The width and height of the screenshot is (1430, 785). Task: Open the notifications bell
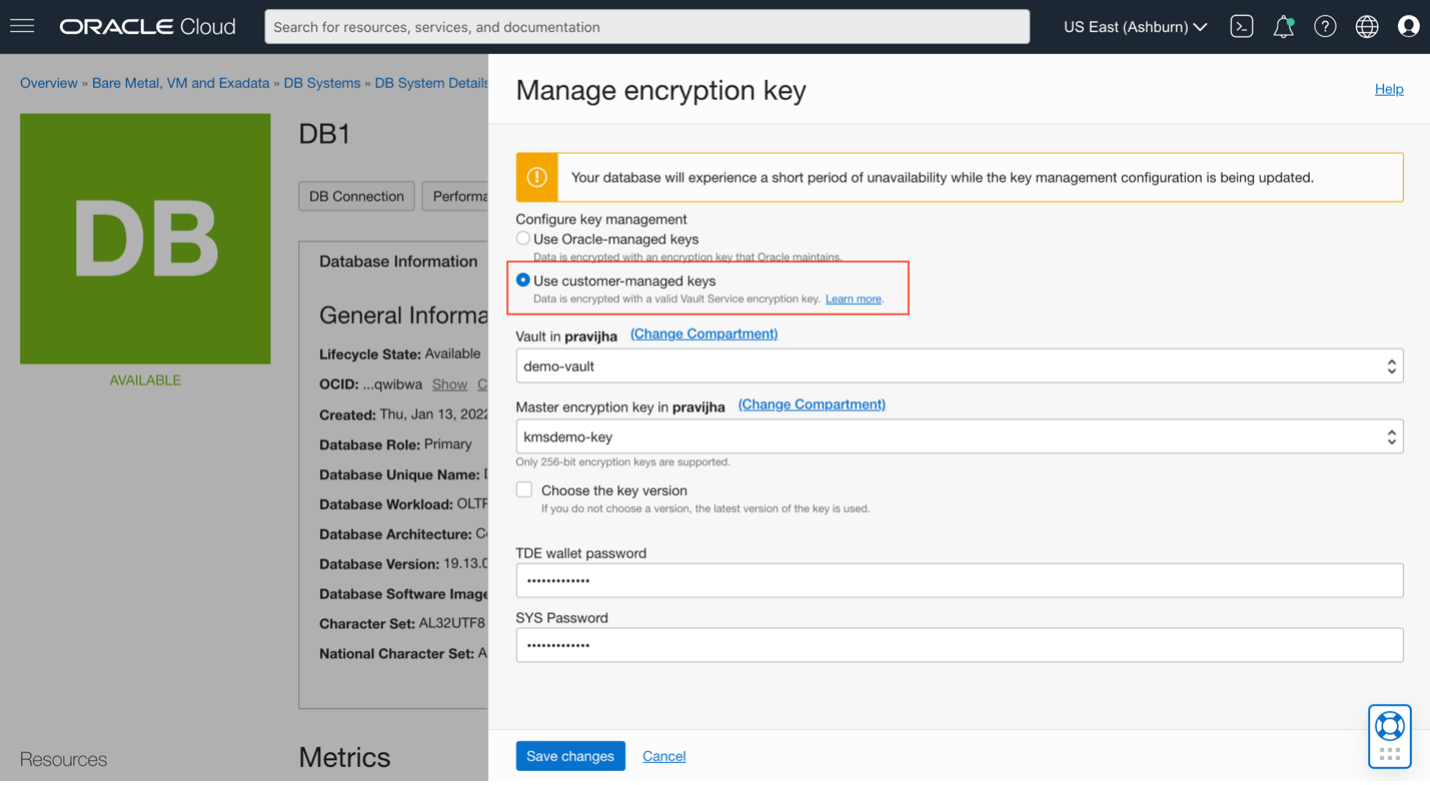(x=1283, y=26)
